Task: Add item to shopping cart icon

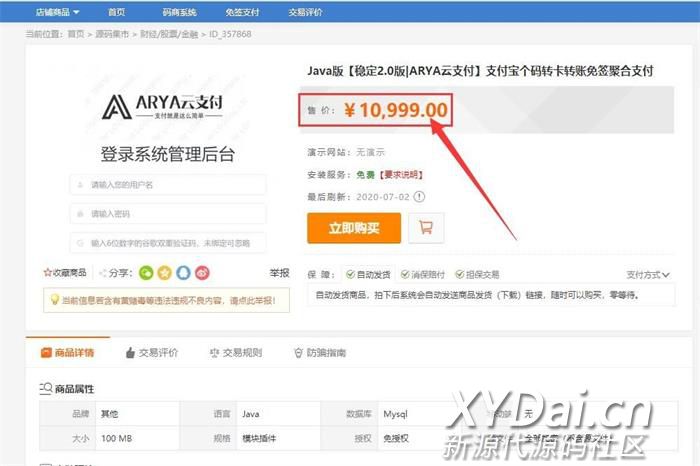Action: [x=426, y=228]
